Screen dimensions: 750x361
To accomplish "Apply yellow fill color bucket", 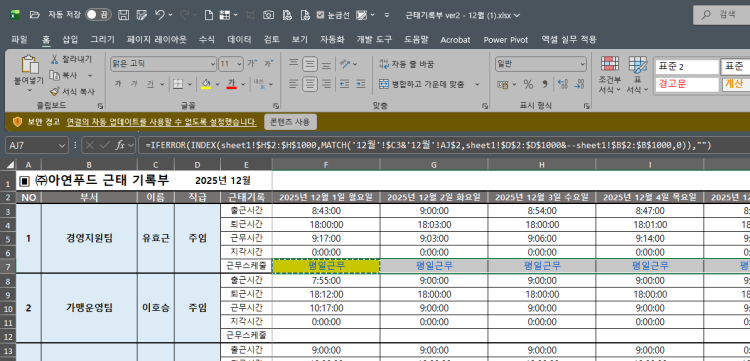I will [x=206, y=84].
